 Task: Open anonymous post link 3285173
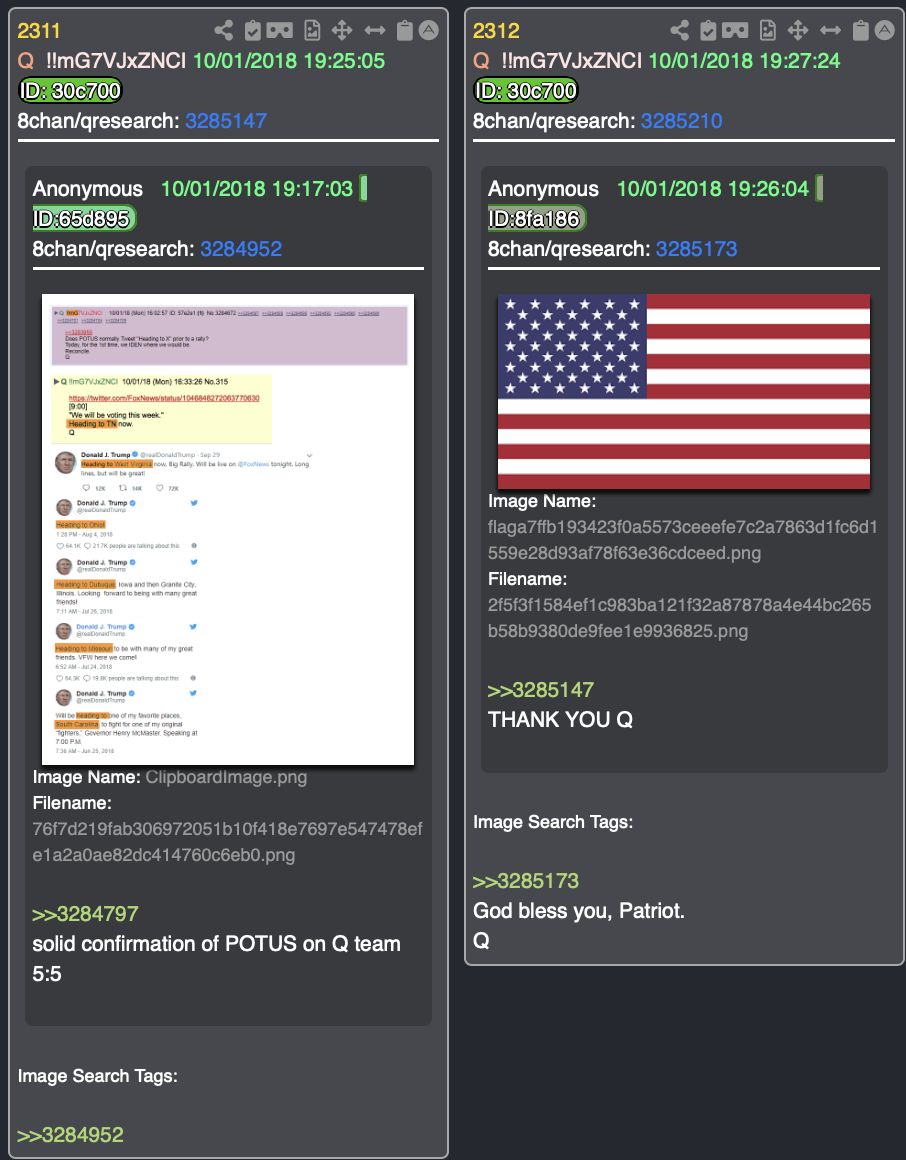click(697, 249)
